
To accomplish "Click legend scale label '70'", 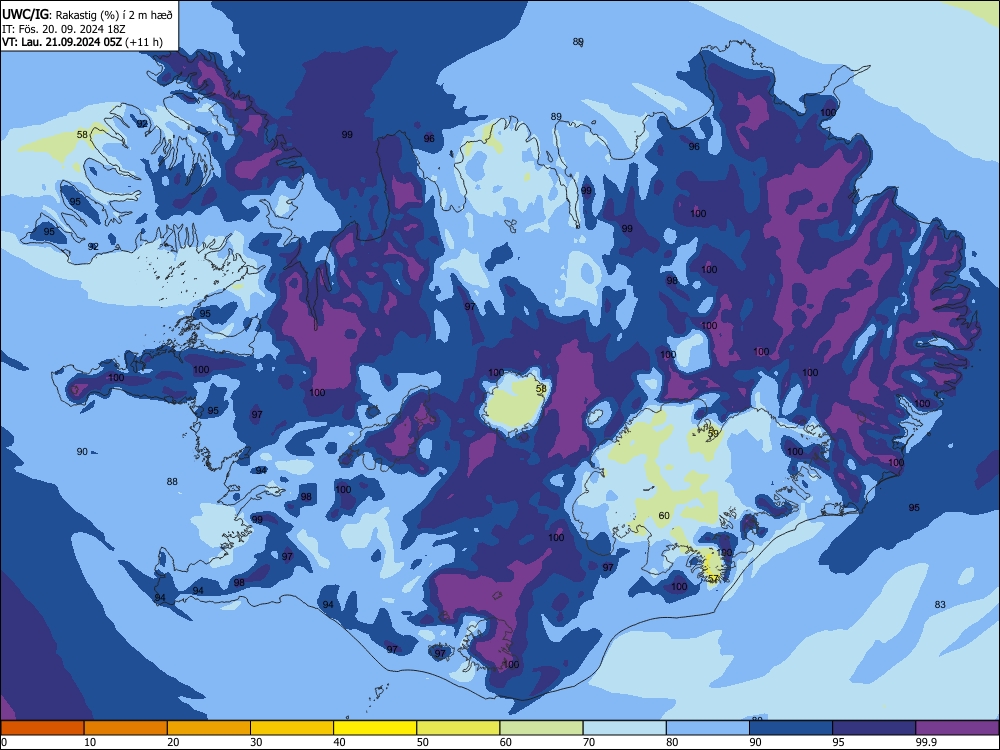I will [x=589, y=742].
